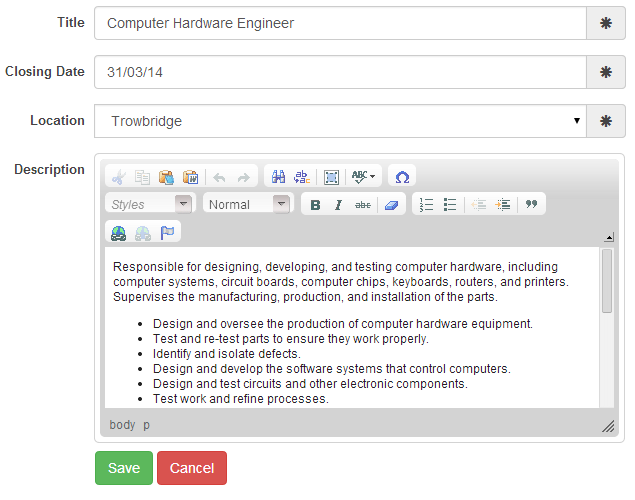The width and height of the screenshot is (635, 500).
Task: Click into the Closing Date field
Action: click(x=339, y=72)
